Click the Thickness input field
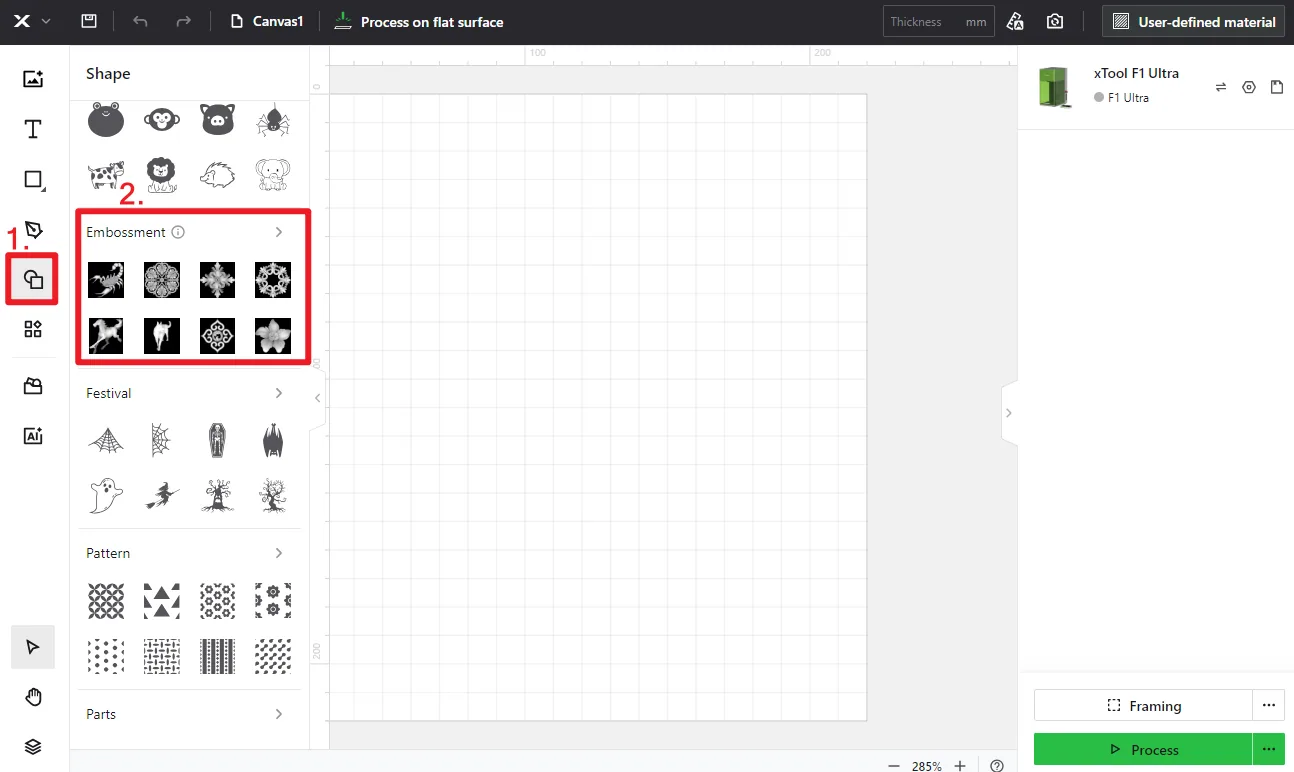Viewport: 1294px width, 772px height. pos(938,21)
